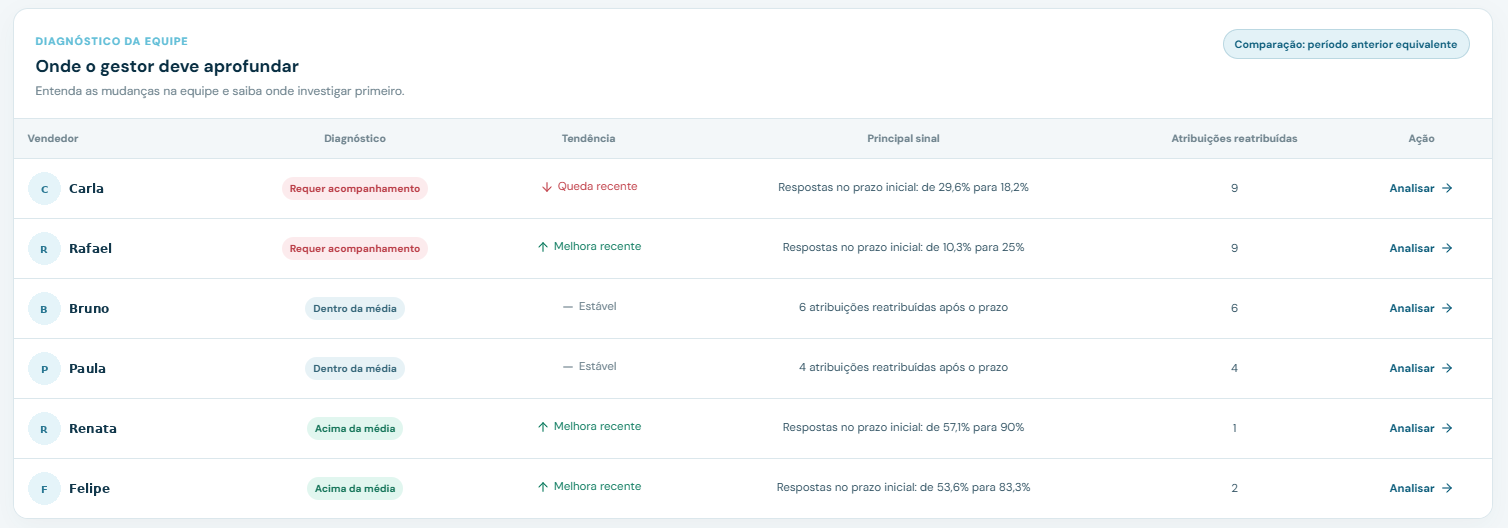Click Carla's avatar circle with letter C
This screenshot has width=1508, height=528.
44,189
